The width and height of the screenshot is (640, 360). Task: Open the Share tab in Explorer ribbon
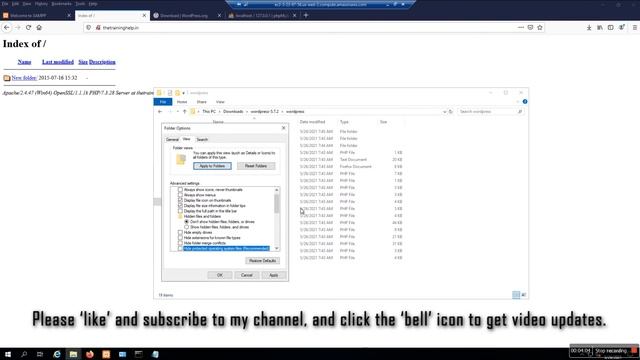point(202,102)
